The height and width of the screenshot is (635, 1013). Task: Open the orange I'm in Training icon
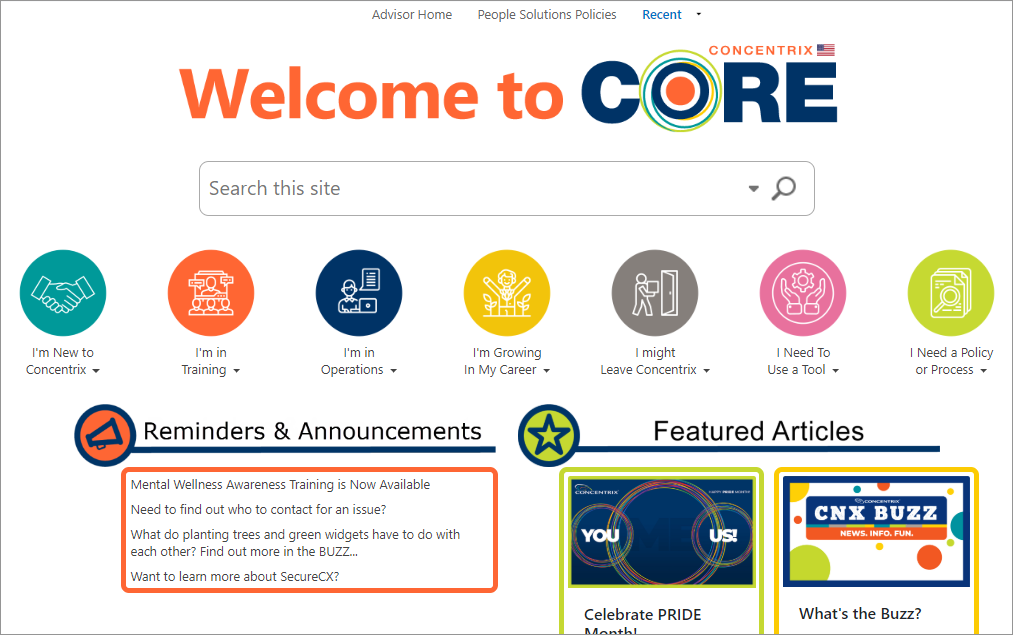pos(211,292)
